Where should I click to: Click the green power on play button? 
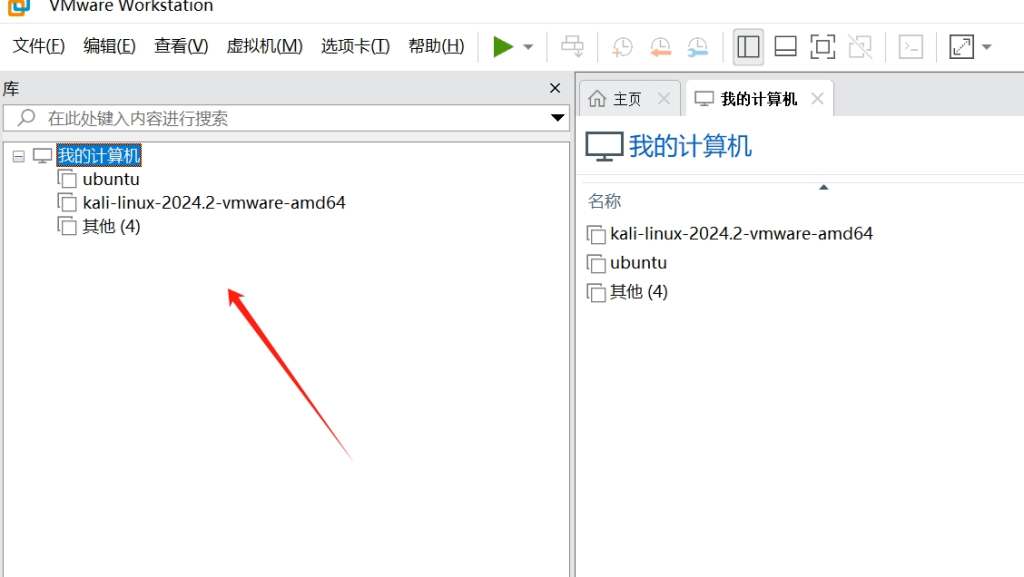click(503, 46)
